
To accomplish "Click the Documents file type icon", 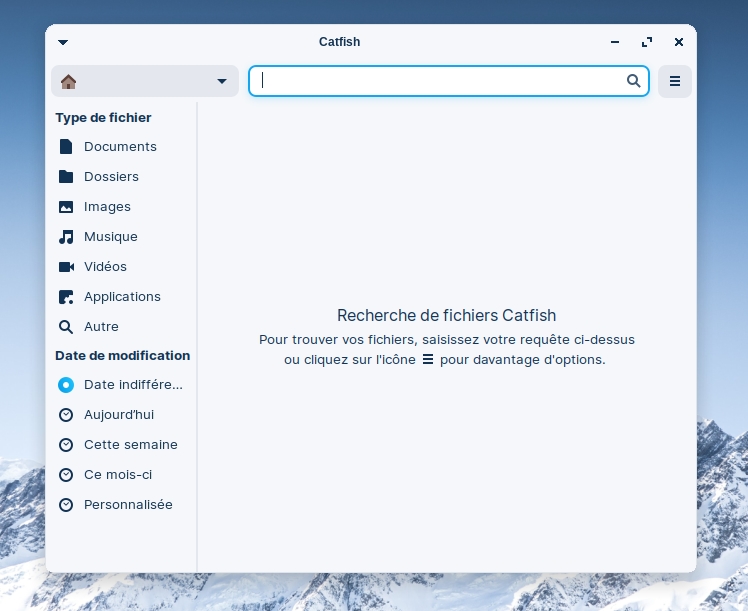I will click(x=66, y=147).
